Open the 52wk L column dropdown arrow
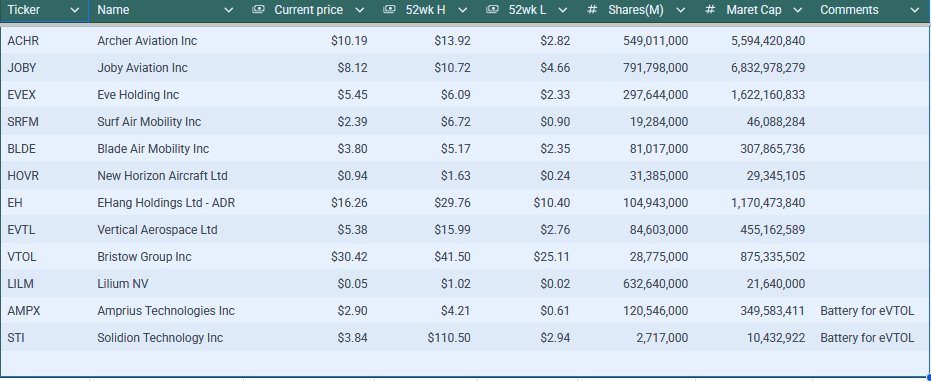Screen dimensions: 931x381 coord(563,10)
